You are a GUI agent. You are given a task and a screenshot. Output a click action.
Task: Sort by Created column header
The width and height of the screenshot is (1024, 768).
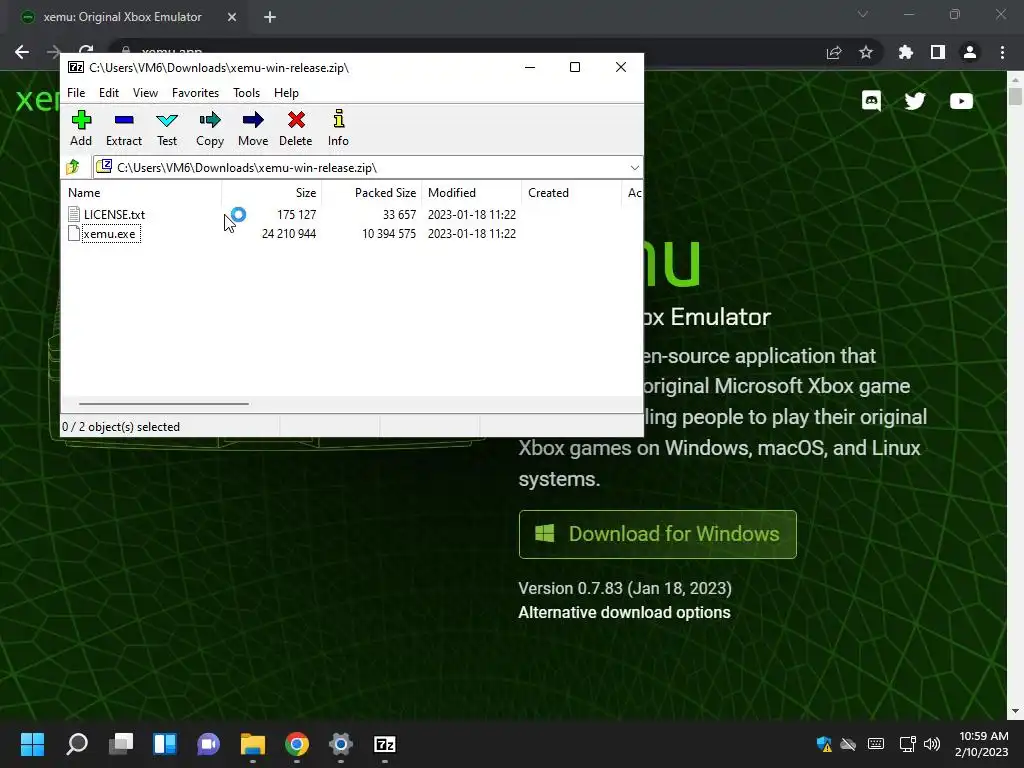click(571, 193)
